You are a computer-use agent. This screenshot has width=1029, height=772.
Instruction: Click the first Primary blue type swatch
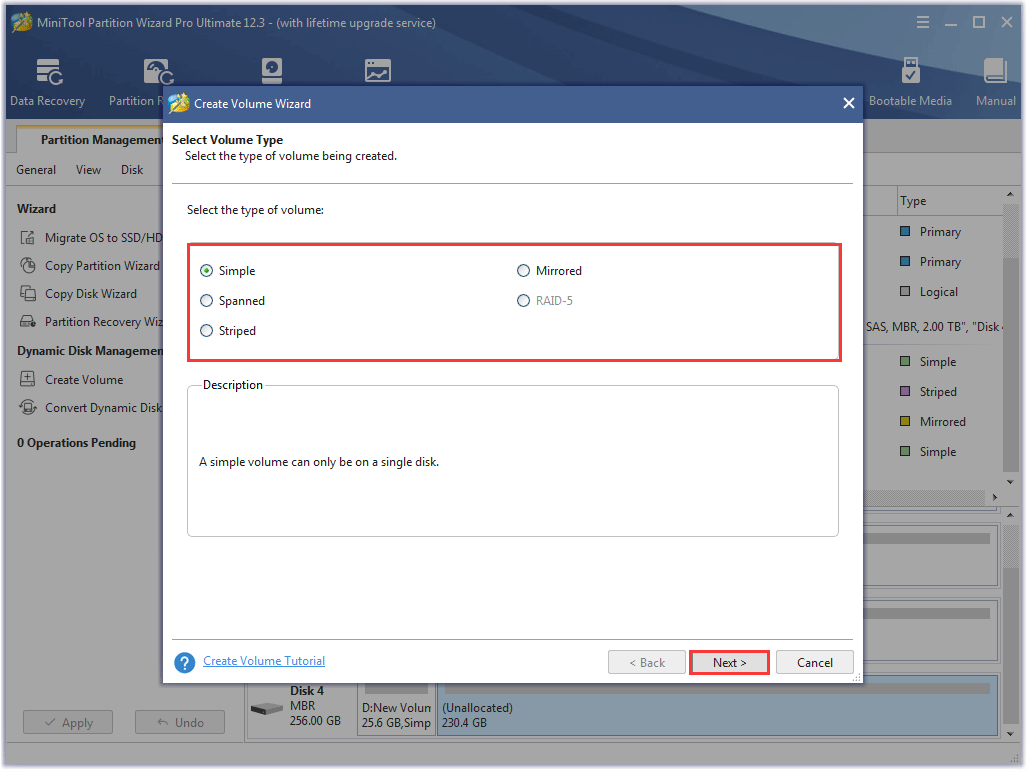pos(905,231)
